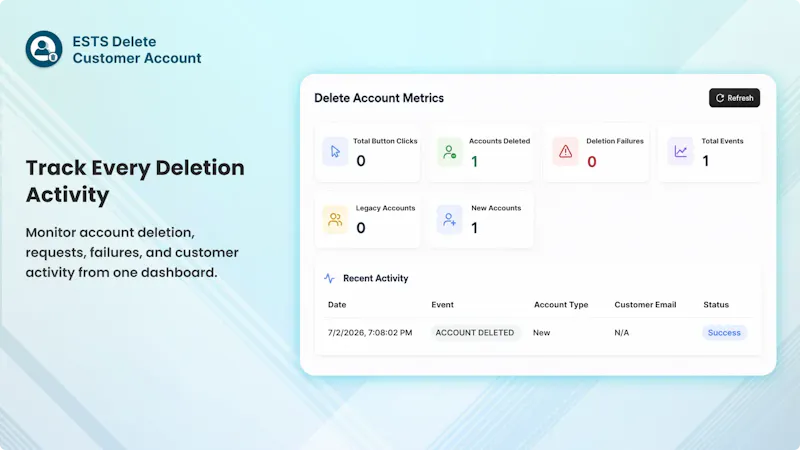Click the Total Events label
This screenshot has height=450, width=800.
click(x=722, y=141)
